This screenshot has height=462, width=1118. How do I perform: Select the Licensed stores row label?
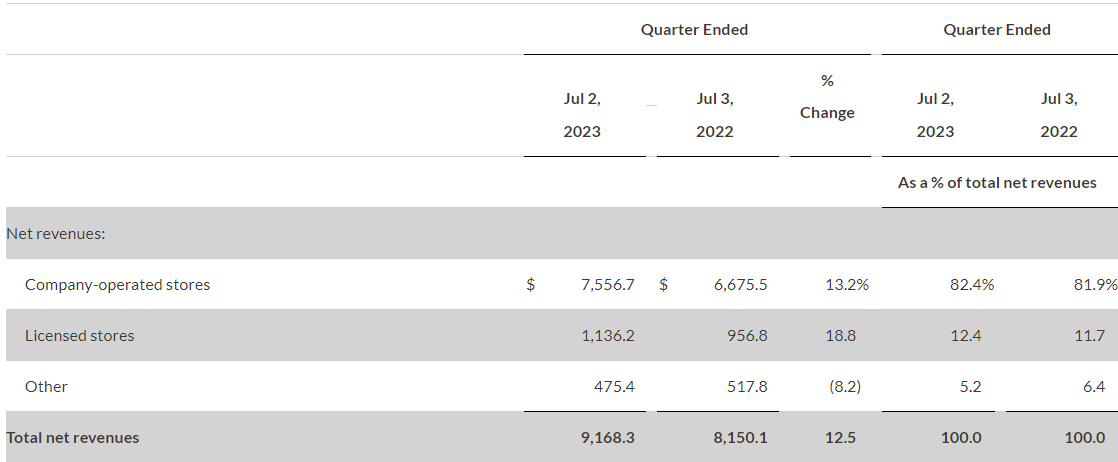(x=79, y=335)
